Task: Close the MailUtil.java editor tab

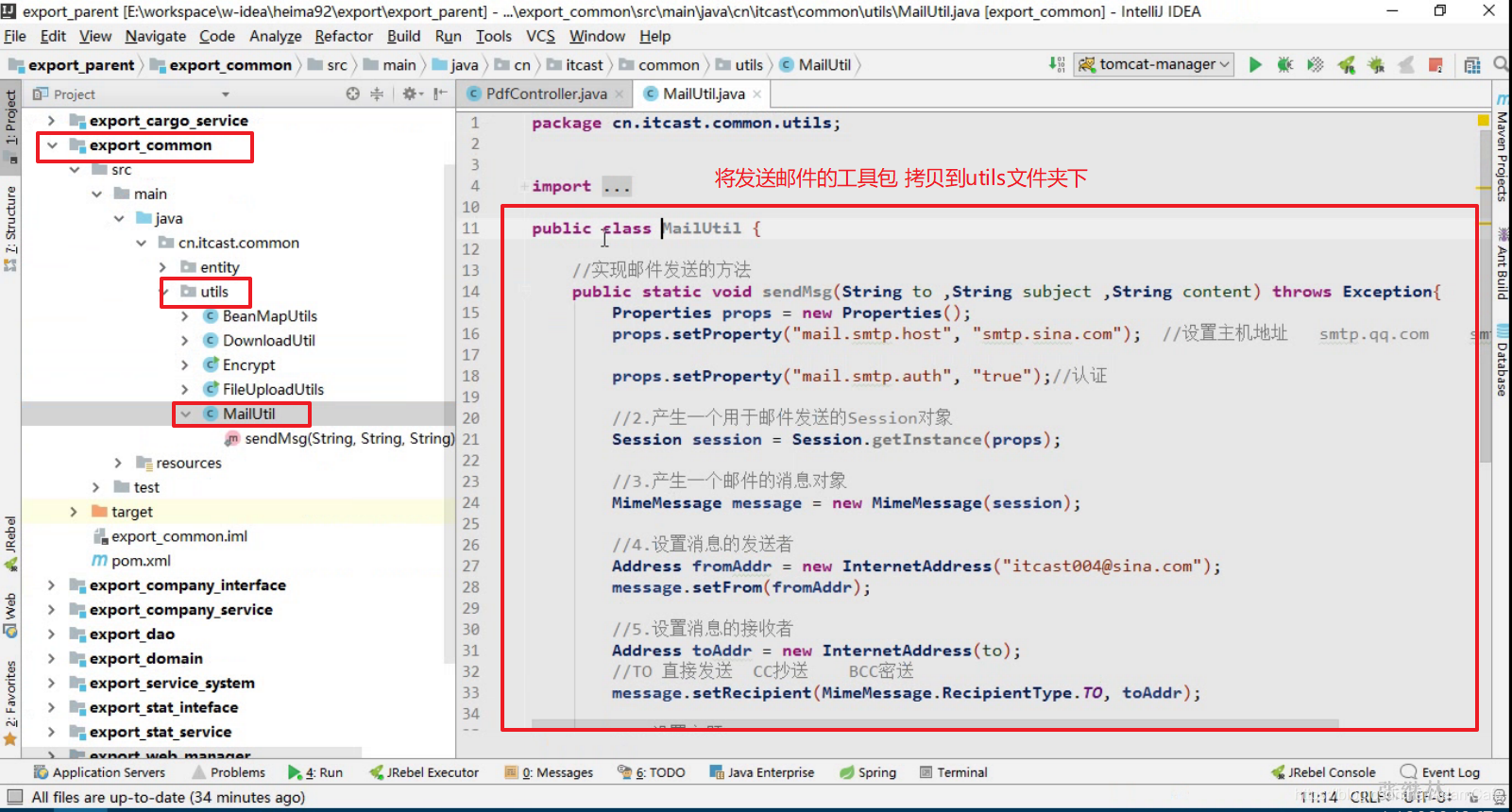Action: [x=757, y=93]
